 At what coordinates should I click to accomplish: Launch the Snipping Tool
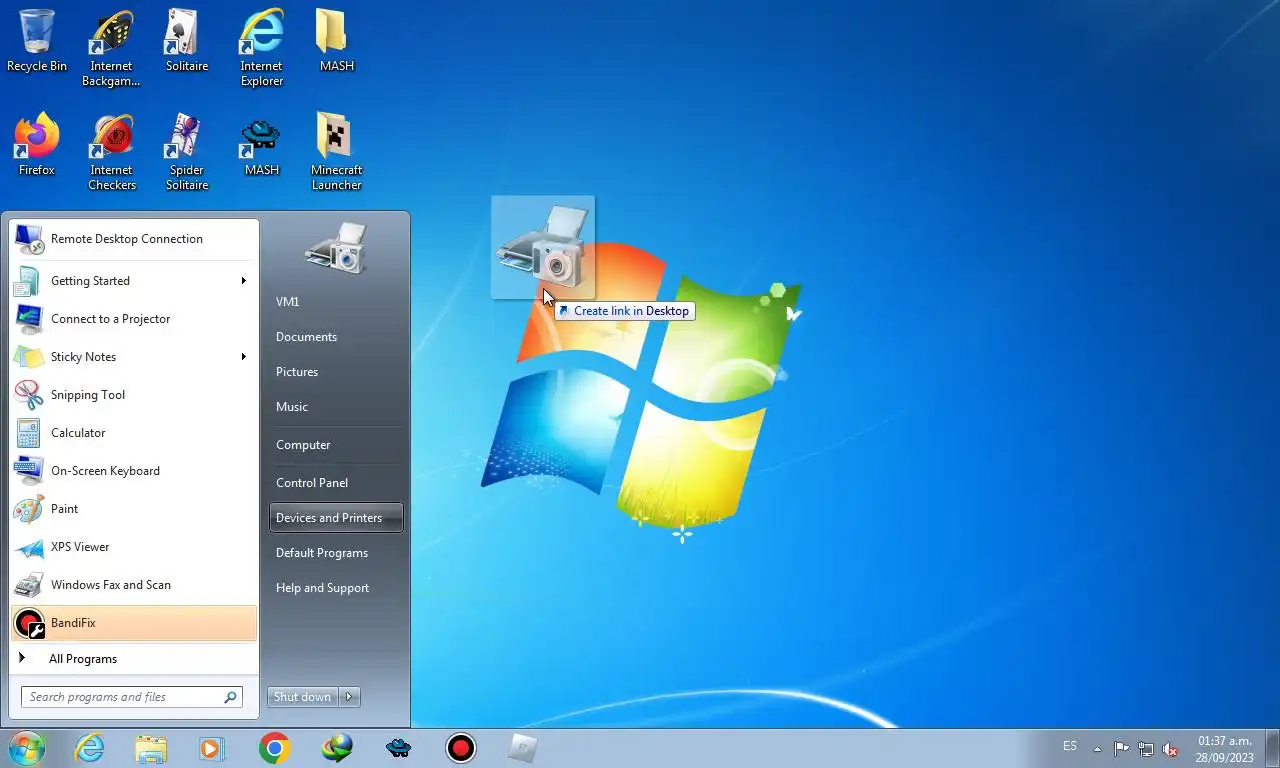pos(134,395)
